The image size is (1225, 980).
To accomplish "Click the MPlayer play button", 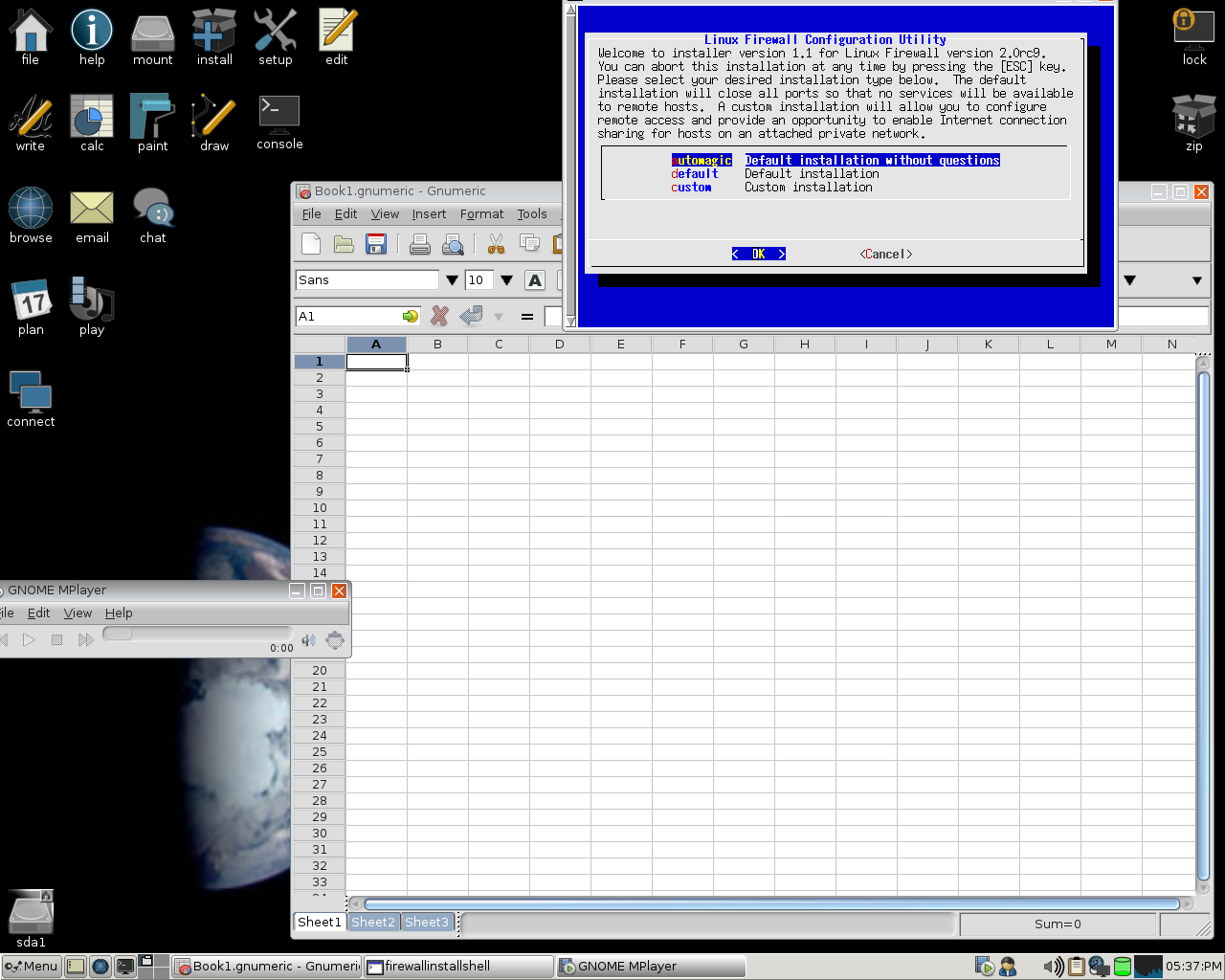I will point(30,640).
